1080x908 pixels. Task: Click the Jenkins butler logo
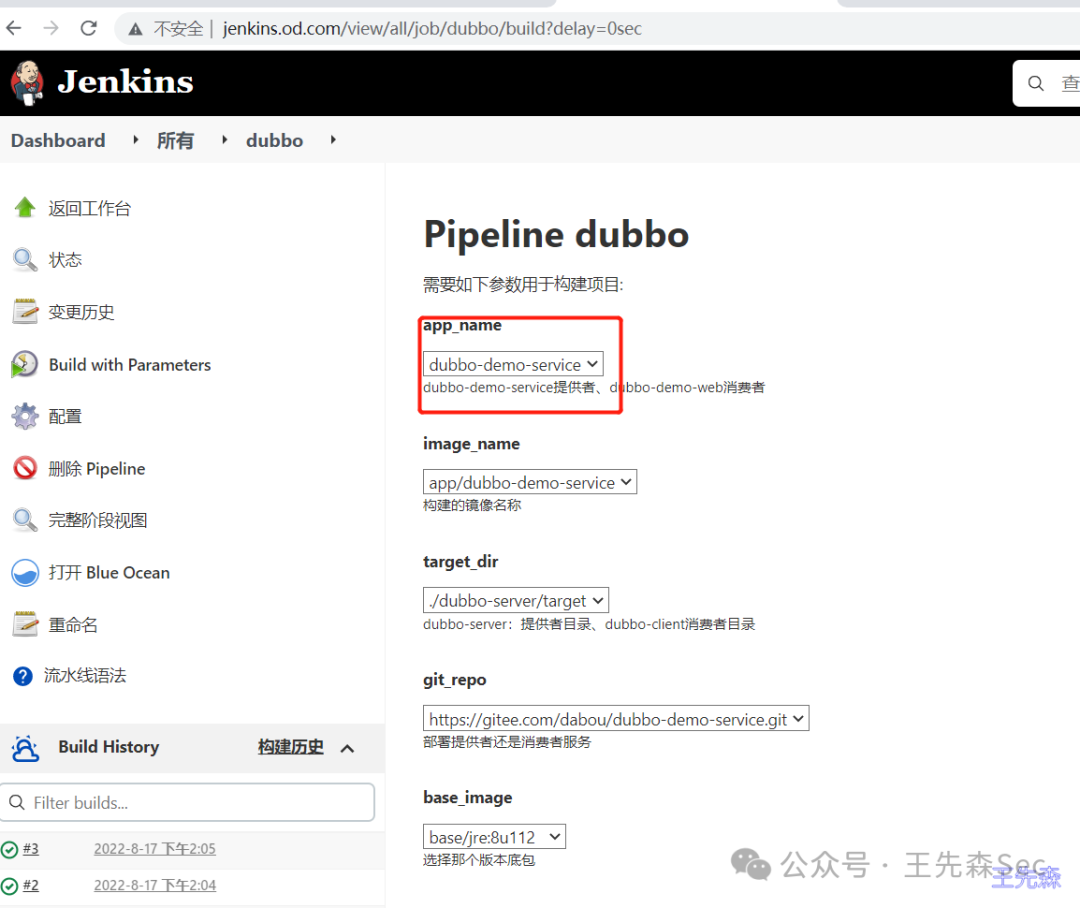click(28, 83)
